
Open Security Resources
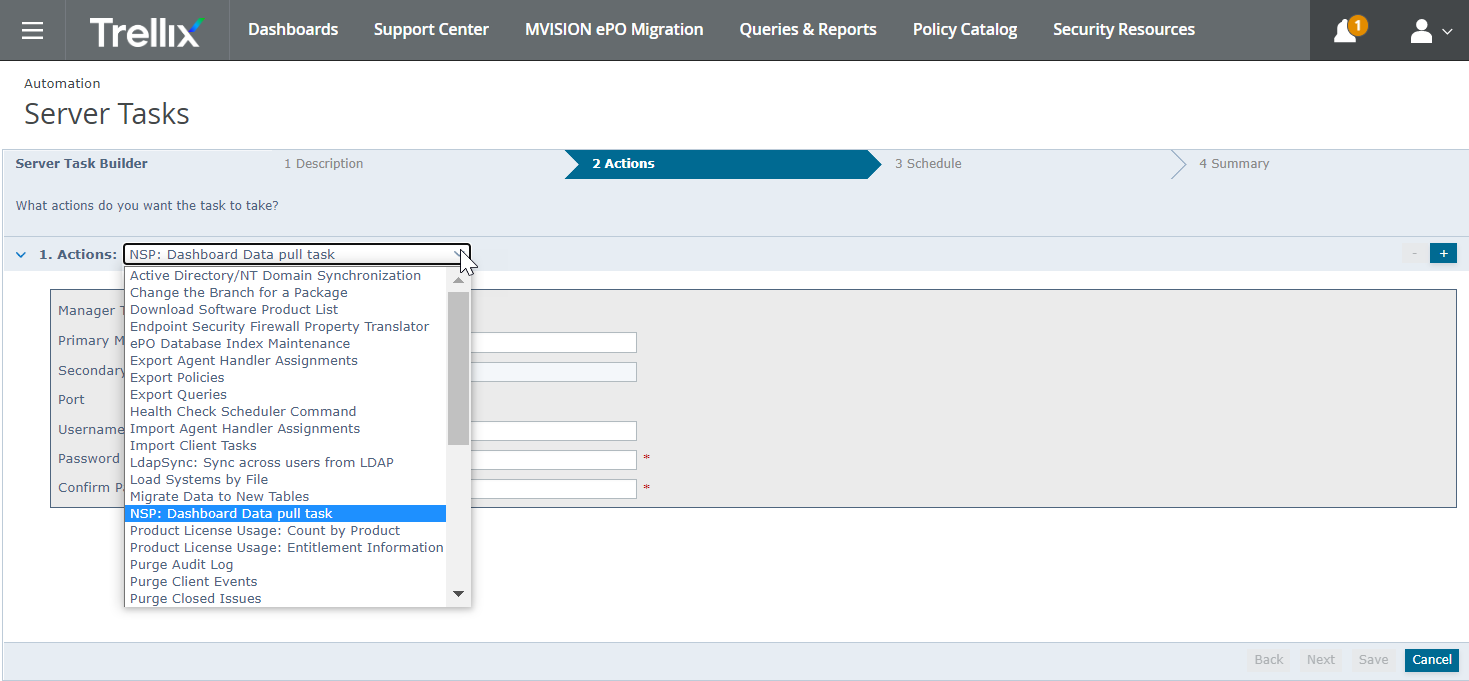coord(1124,30)
